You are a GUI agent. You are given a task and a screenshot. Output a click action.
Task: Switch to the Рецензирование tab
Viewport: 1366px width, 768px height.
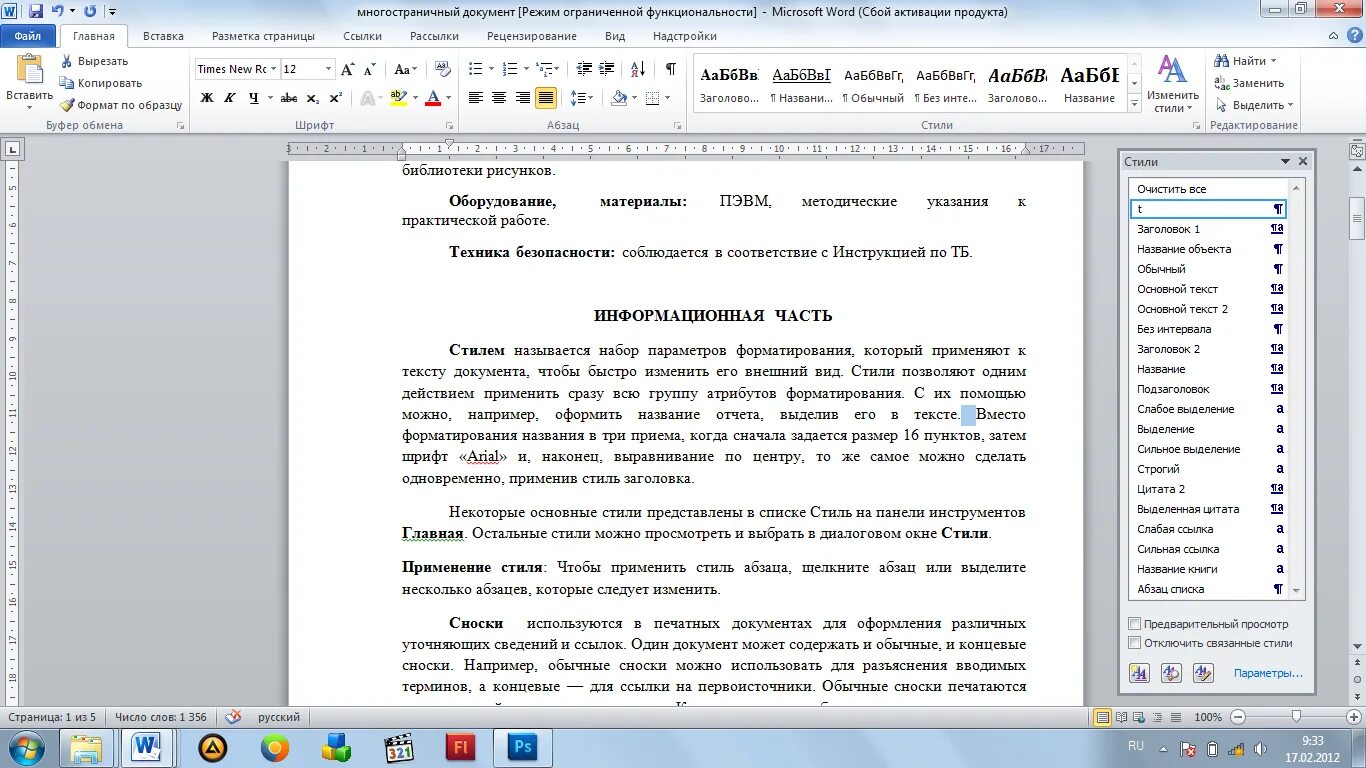click(x=532, y=36)
